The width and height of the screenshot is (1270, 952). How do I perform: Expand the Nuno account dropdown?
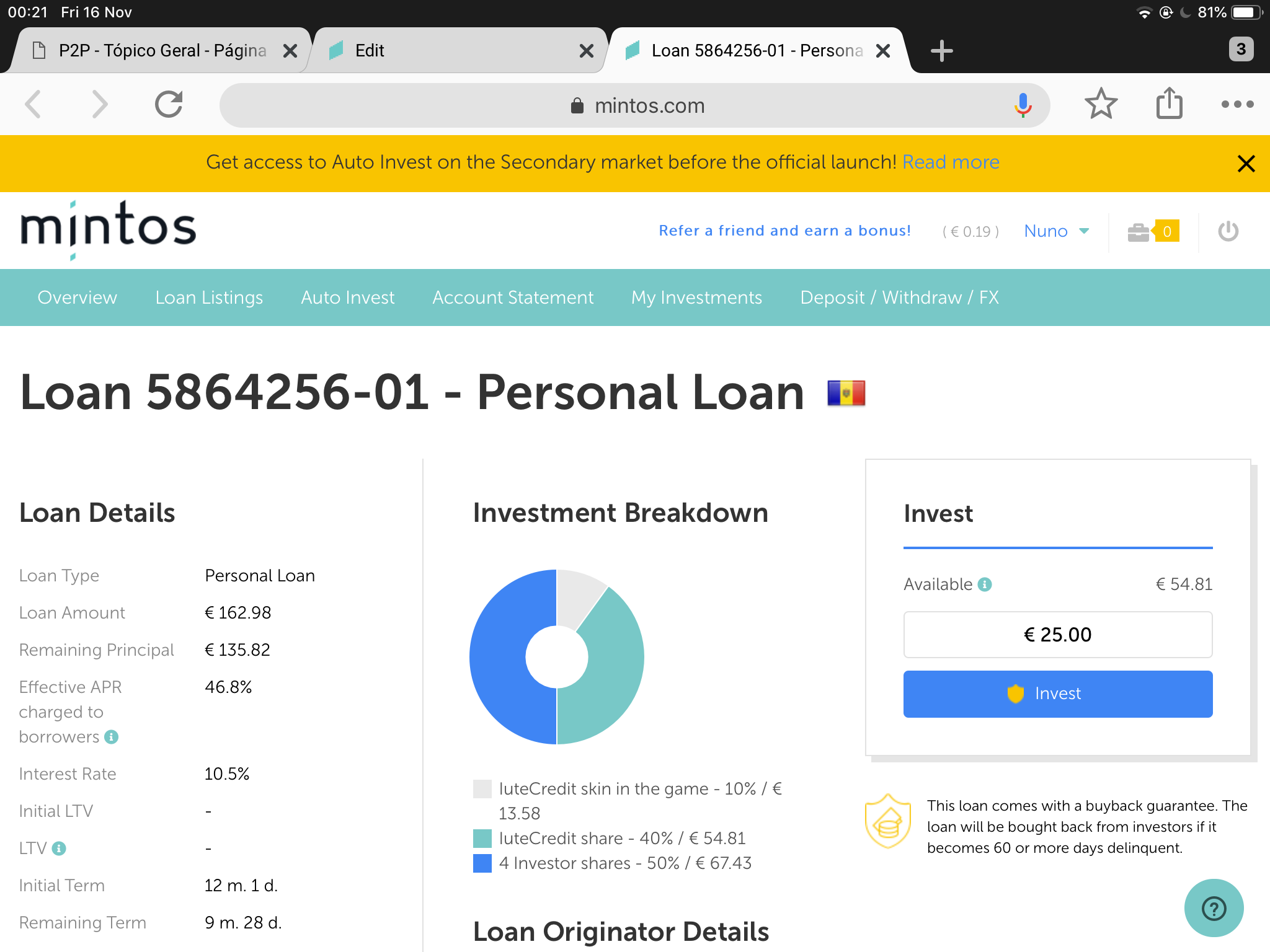[x=1056, y=231]
